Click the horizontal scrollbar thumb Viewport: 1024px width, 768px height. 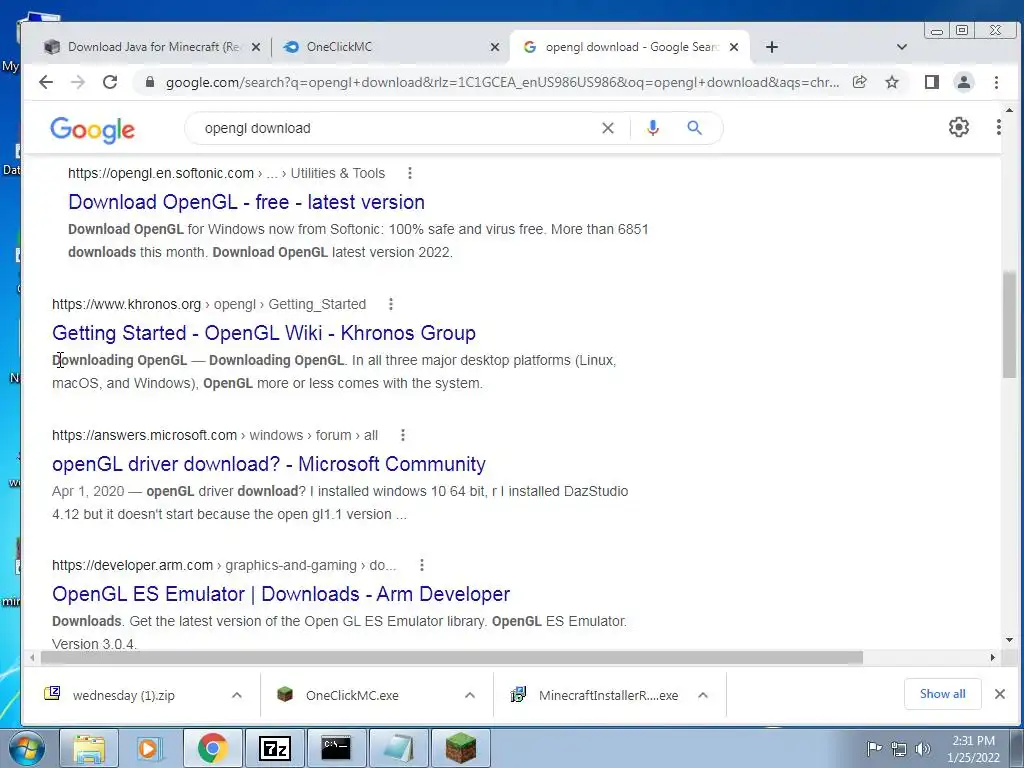[x=452, y=657]
